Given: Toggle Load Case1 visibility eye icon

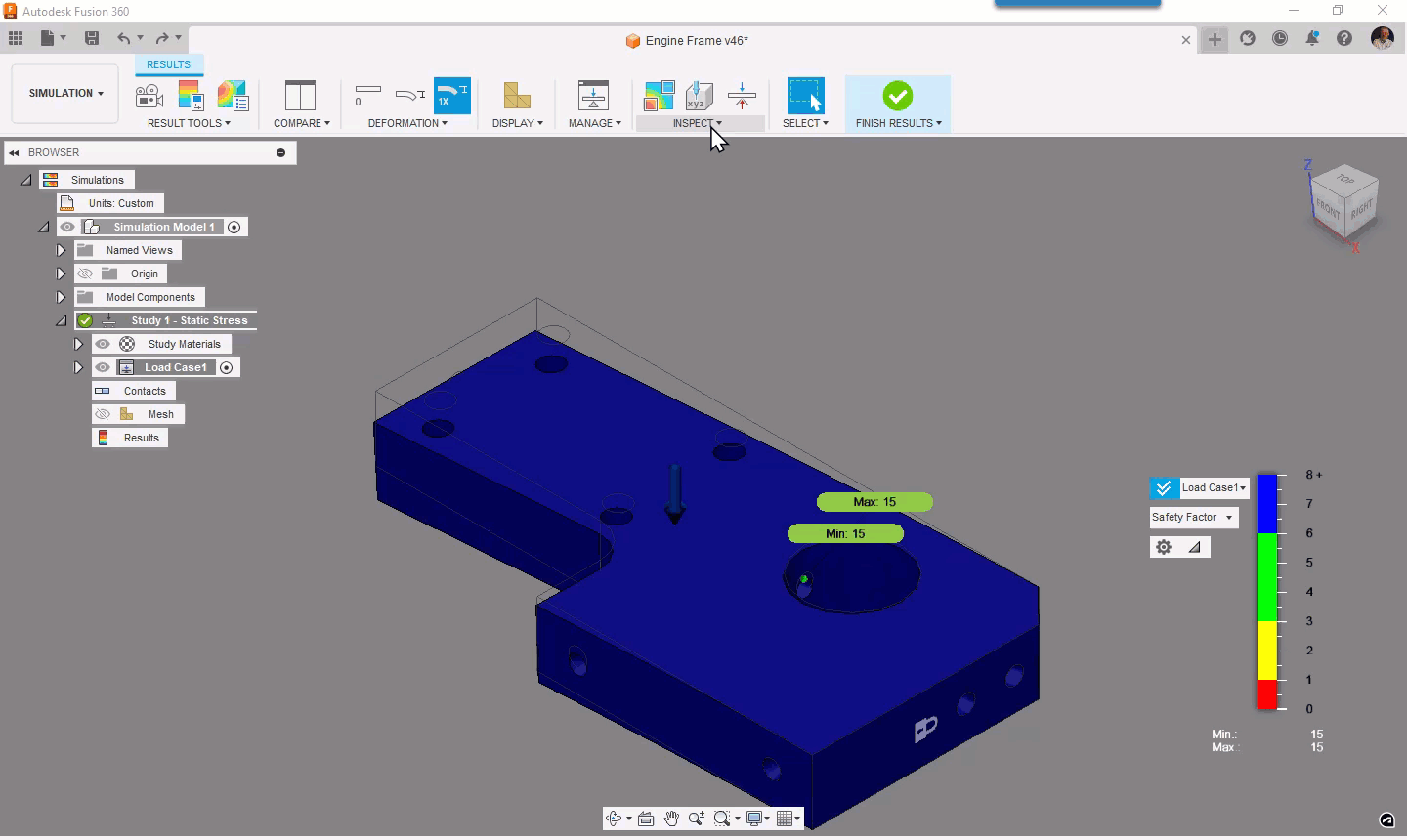Looking at the screenshot, I should [103, 367].
